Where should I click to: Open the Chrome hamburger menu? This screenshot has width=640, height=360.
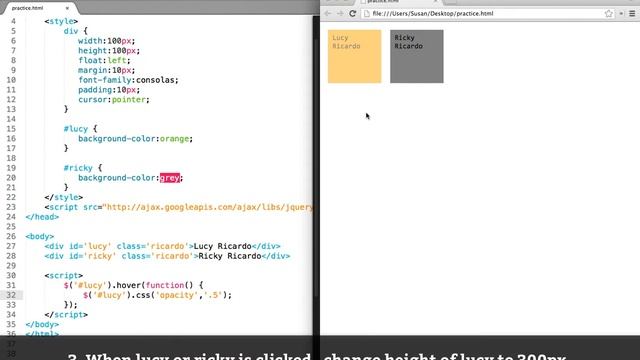point(632,13)
